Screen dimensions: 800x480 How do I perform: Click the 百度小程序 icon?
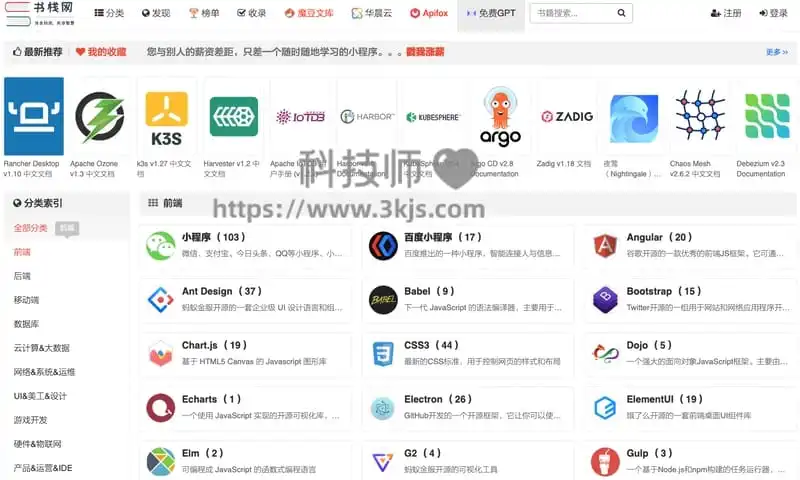pyautogui.click(x=383, y=245)
